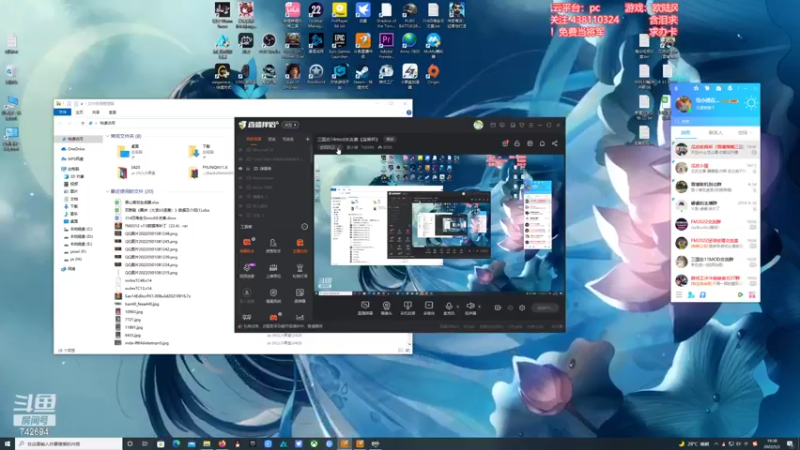Collapse the 常用文件夹 (8) group in Explorer
800x450 pixels.
(x=108, y=136)
